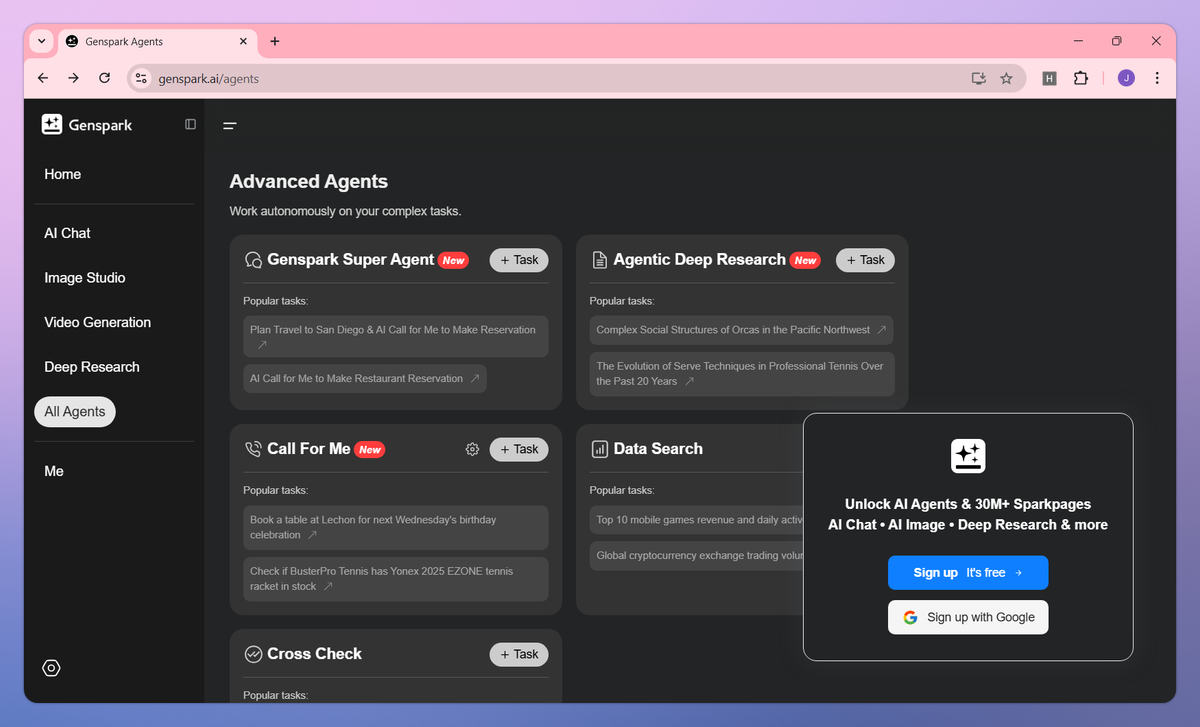Click Genspark Super Agent title

point(351,260)
